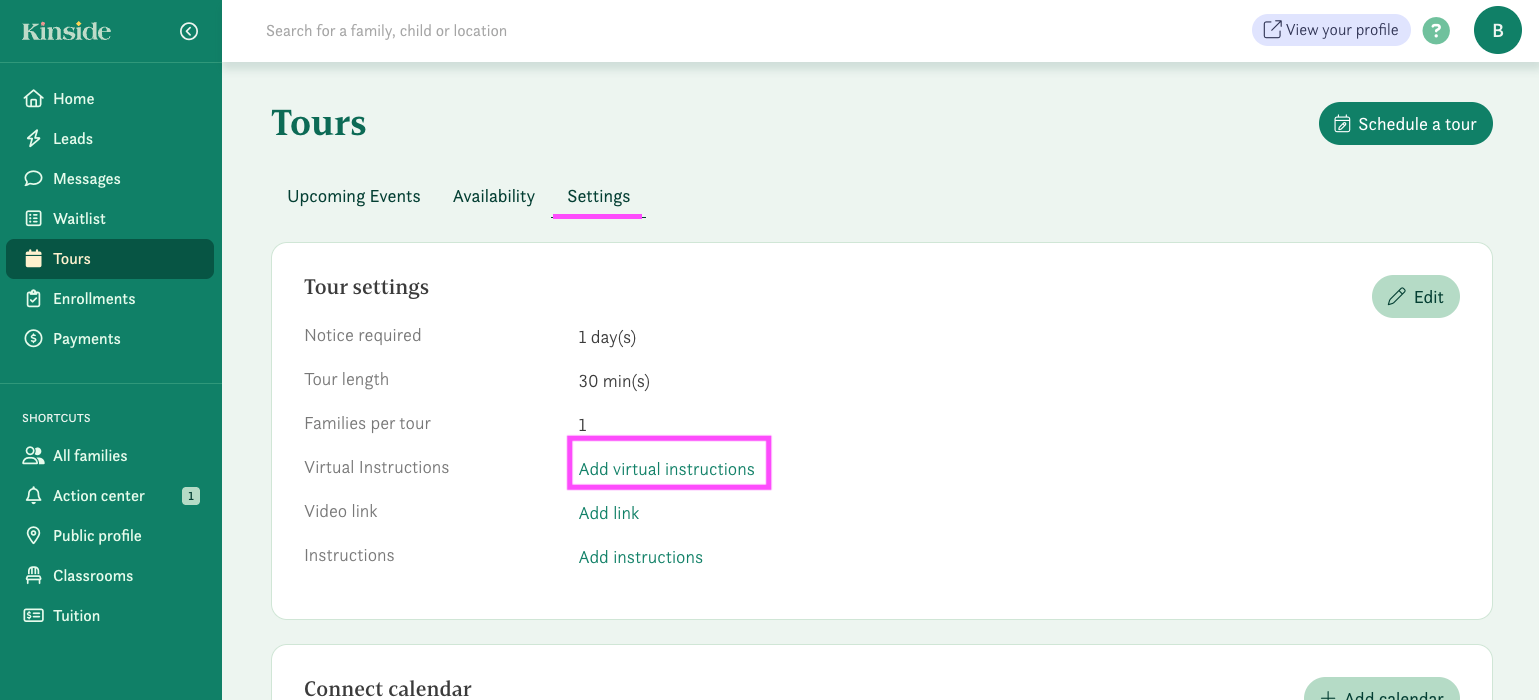
Task: Open the account avatar menu
Action: [1497, 30]
